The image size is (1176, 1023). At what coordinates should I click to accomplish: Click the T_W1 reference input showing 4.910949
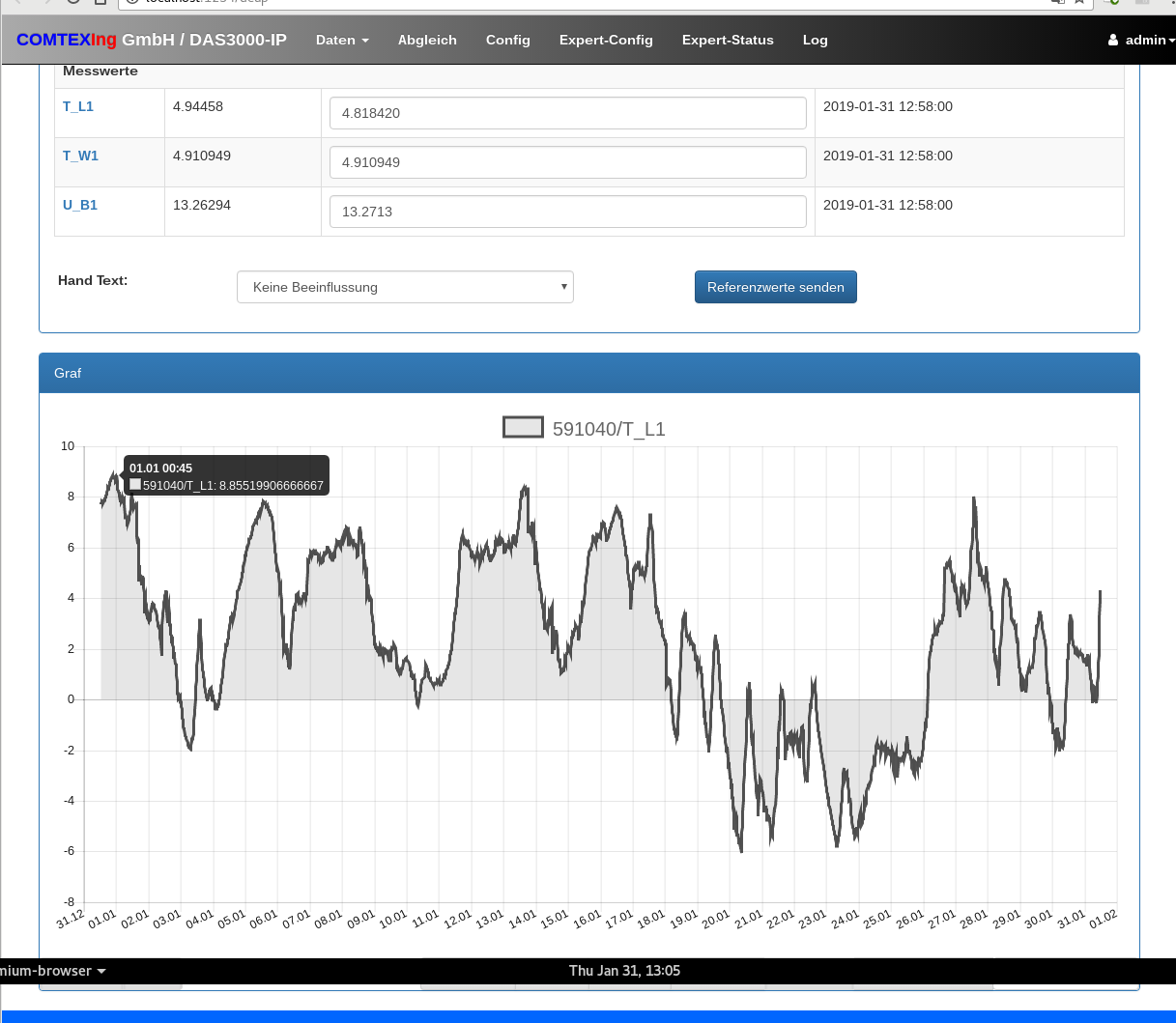[x=567, y=162]
